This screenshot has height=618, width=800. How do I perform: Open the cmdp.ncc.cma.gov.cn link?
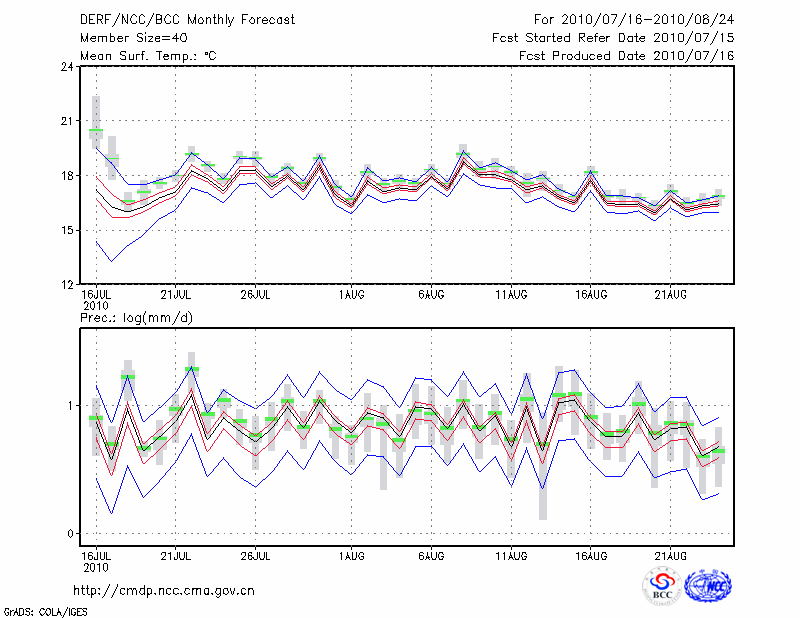tap(164, 590)
